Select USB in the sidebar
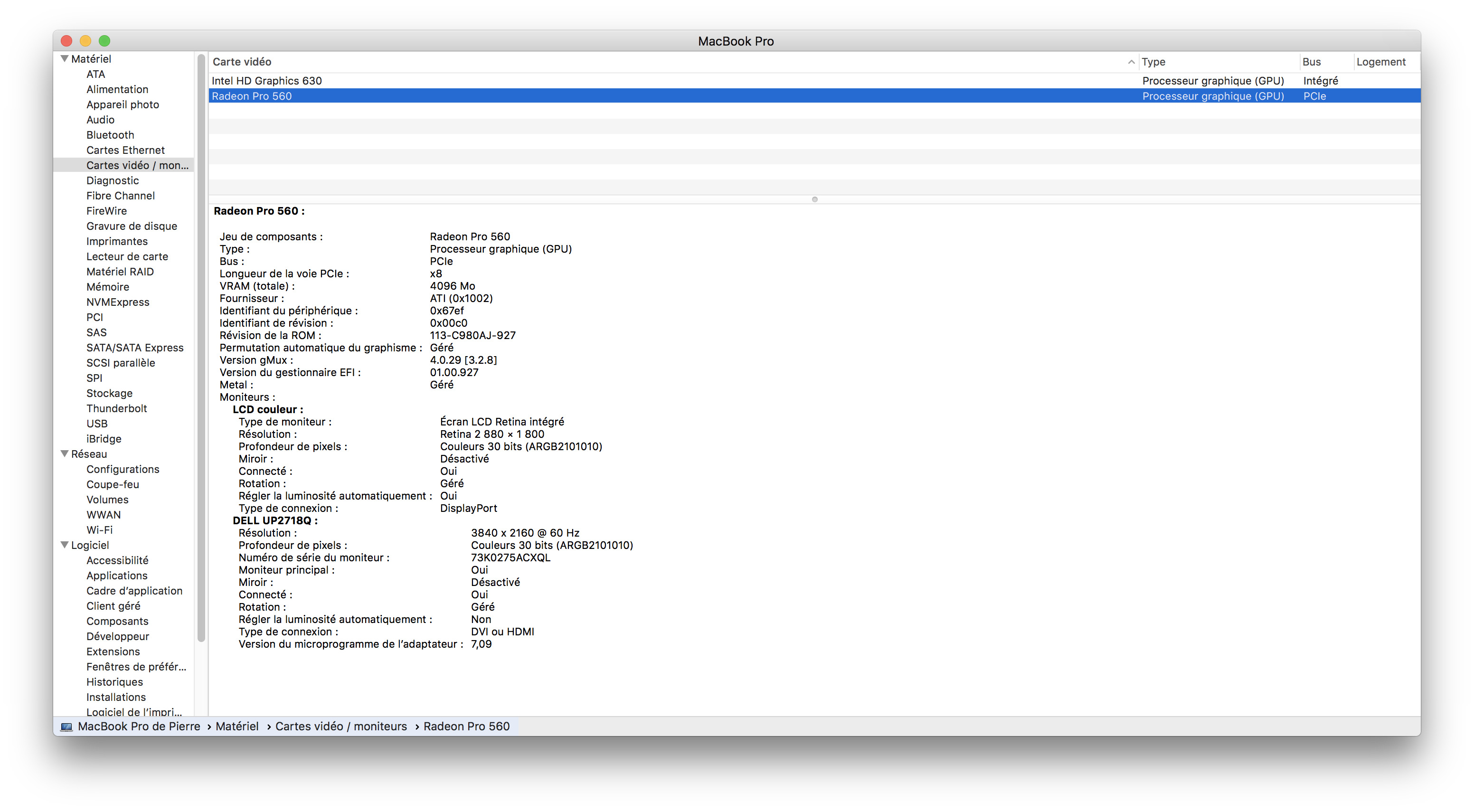1474x812 pixels. (x=97, y=424)
